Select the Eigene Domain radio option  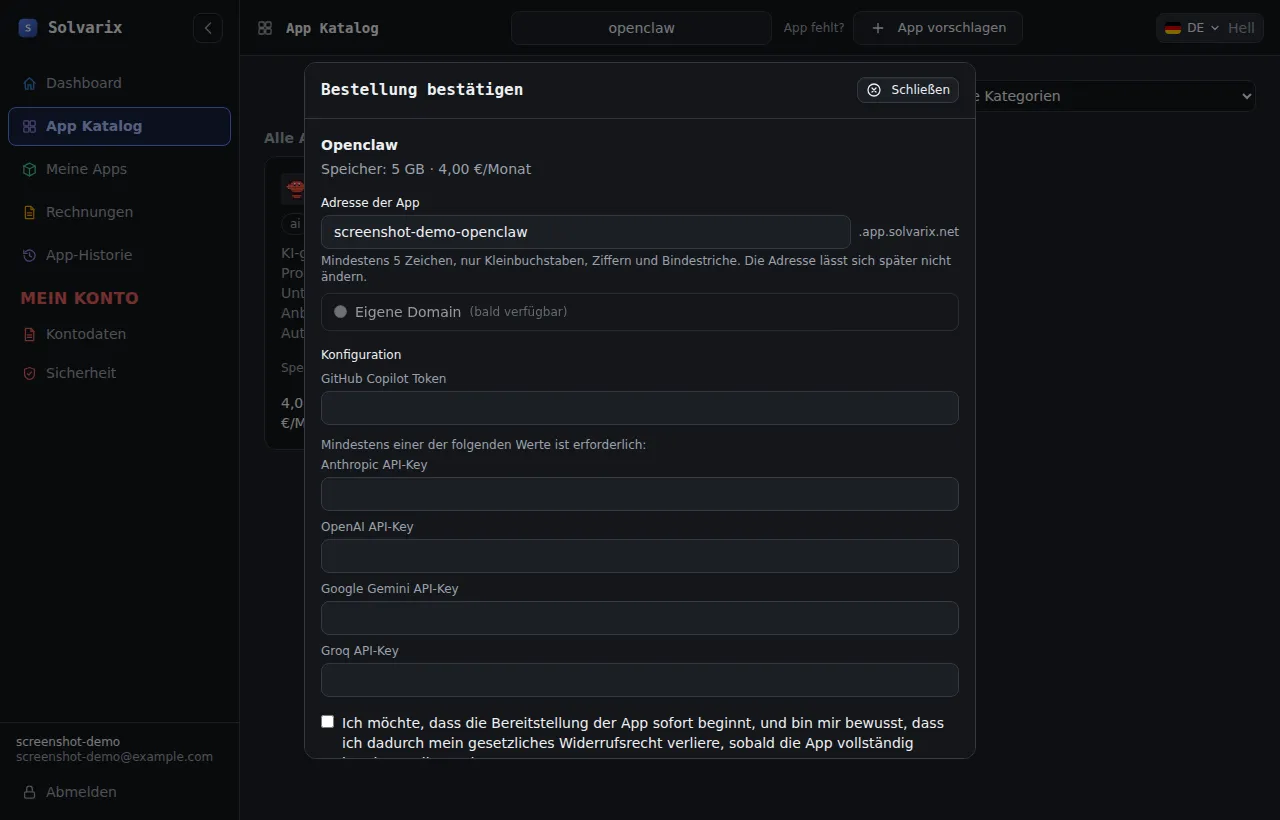click(340, 312)
